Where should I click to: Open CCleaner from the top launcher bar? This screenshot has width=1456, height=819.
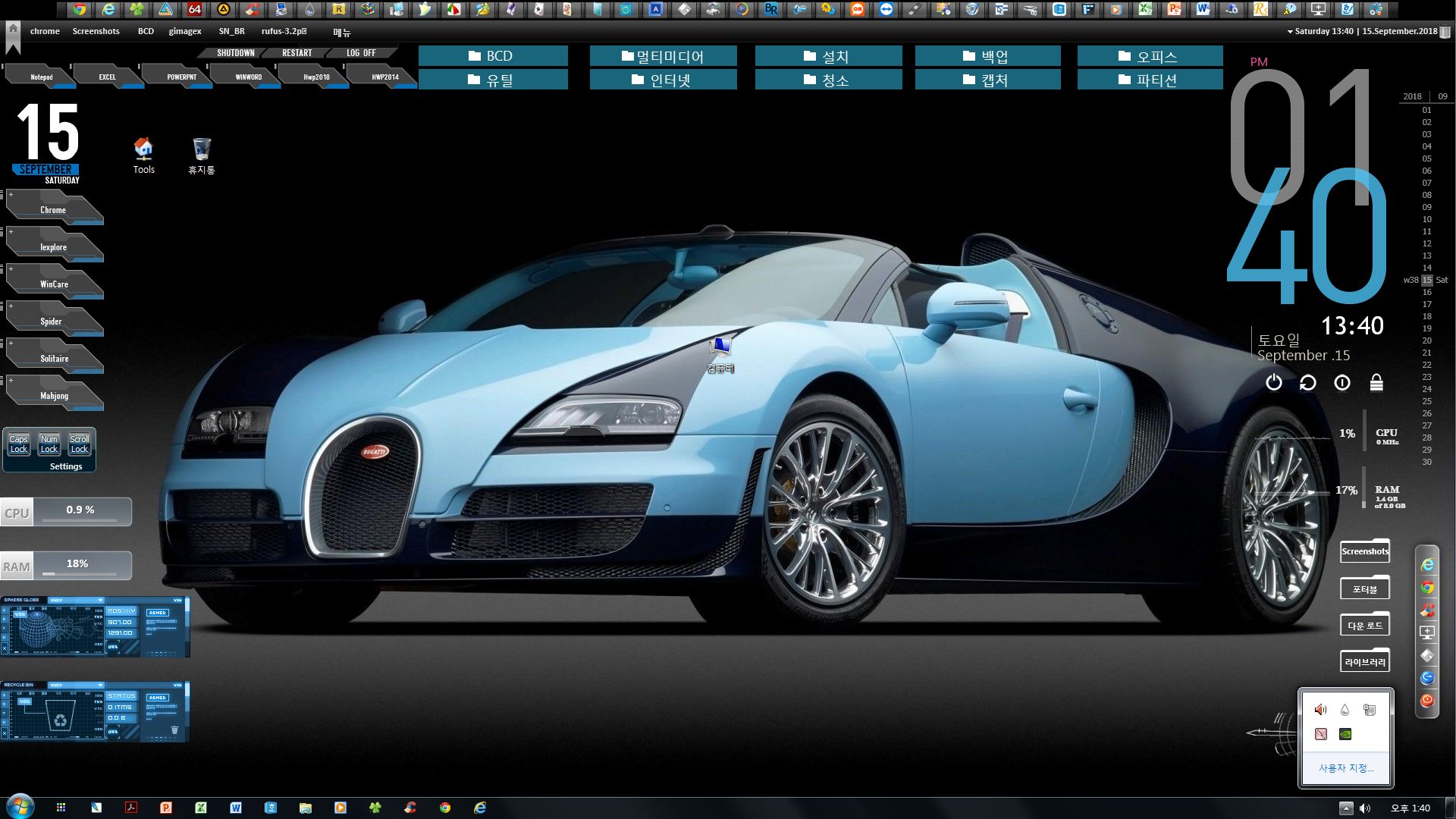253,9
